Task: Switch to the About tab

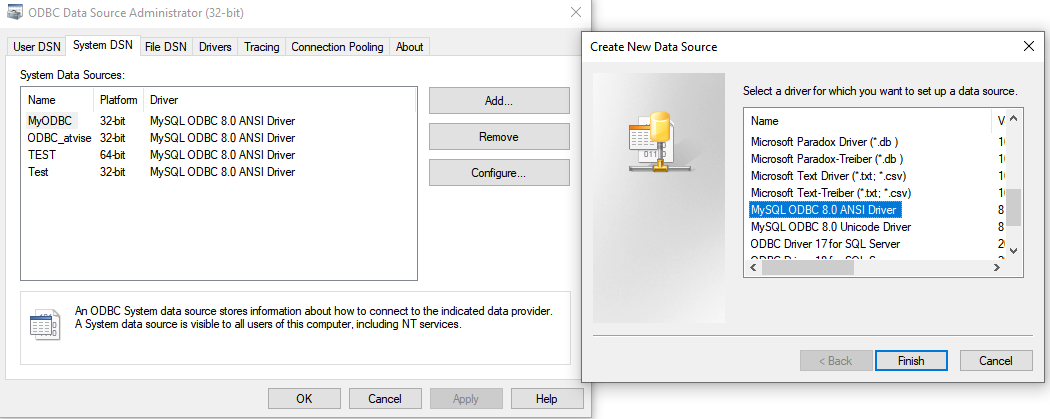Action: [x=409, y=47]
